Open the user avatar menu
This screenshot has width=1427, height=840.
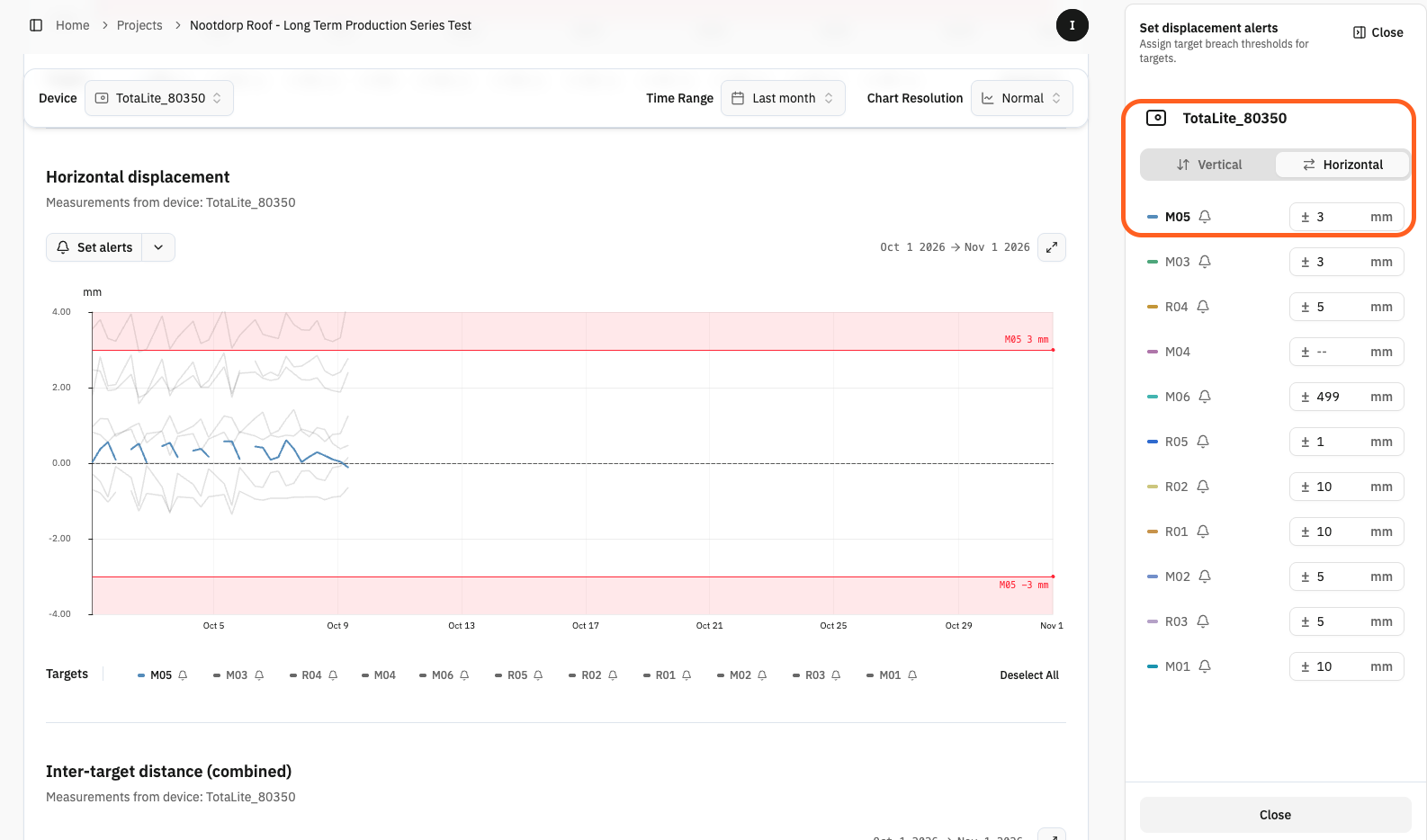point(1072,25)
